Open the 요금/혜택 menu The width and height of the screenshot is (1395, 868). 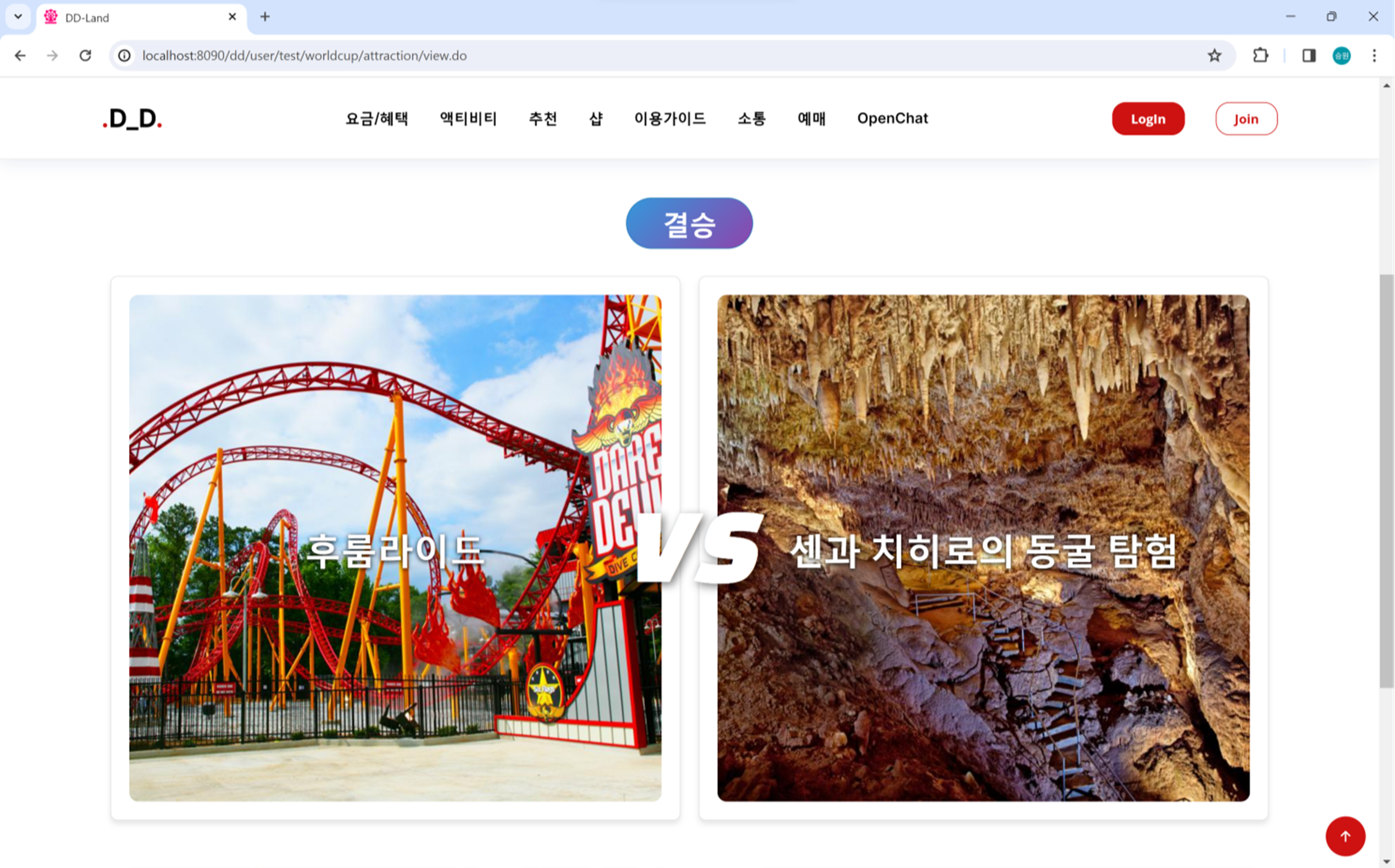[x=377, y=119]
